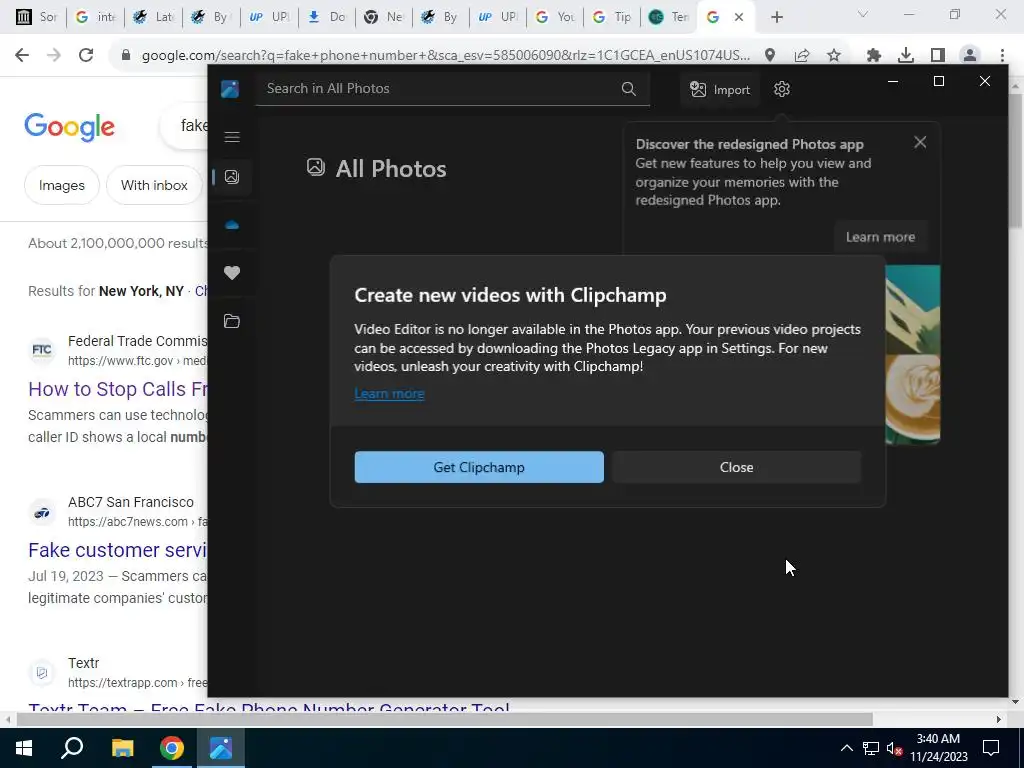1024x768 pixels.
Task: Open Chrome extensions puzzle icon
Action: (x=874, y=56)
